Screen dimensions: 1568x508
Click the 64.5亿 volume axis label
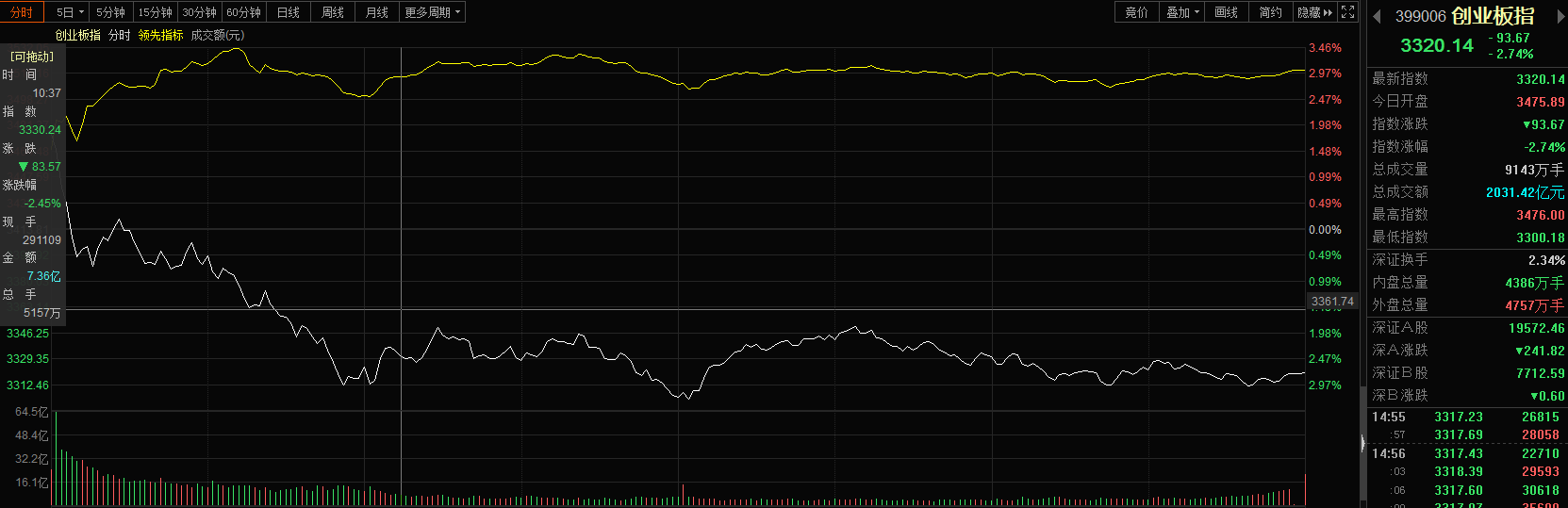coord(31,412)
